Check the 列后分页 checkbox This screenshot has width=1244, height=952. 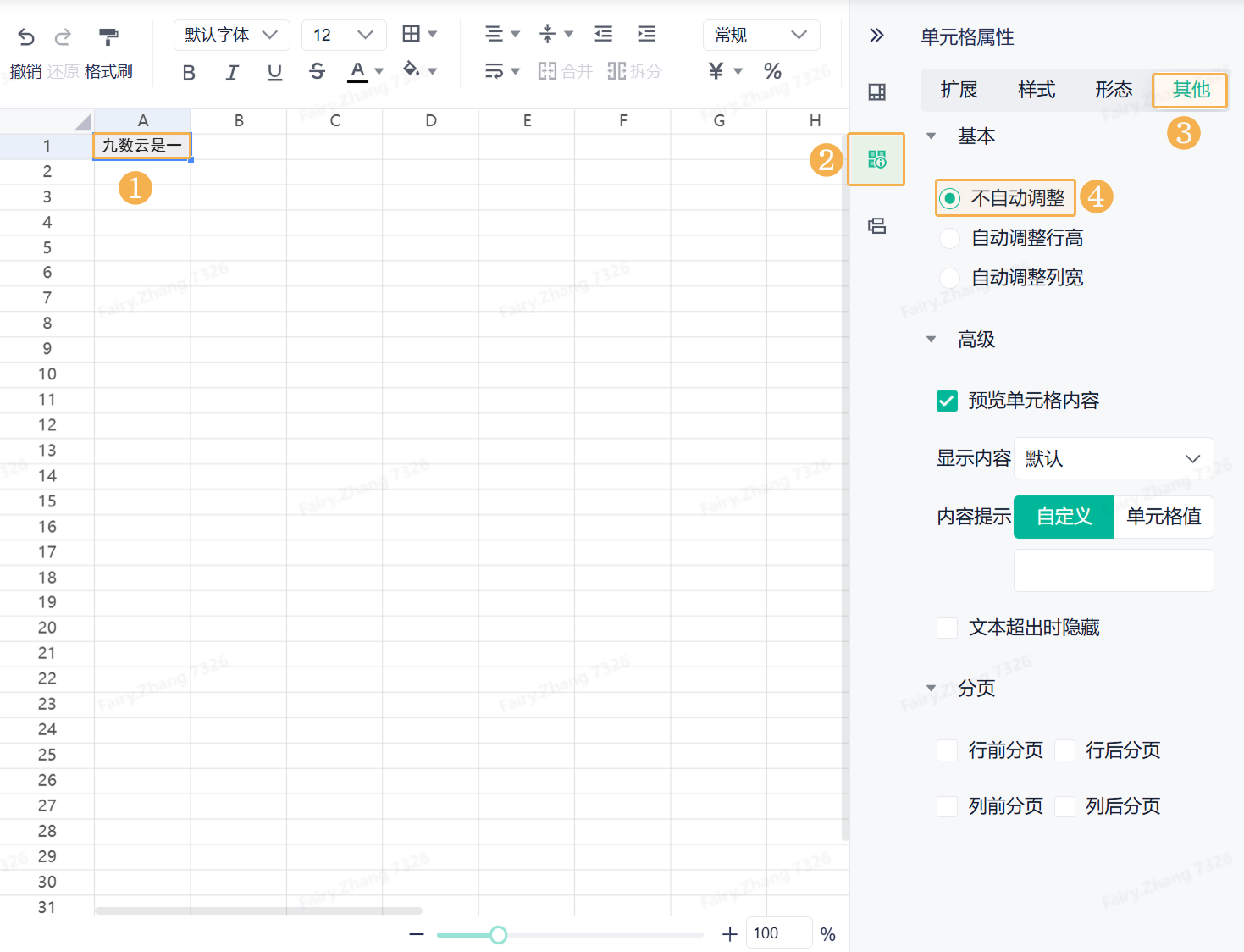click(1064, 806)
